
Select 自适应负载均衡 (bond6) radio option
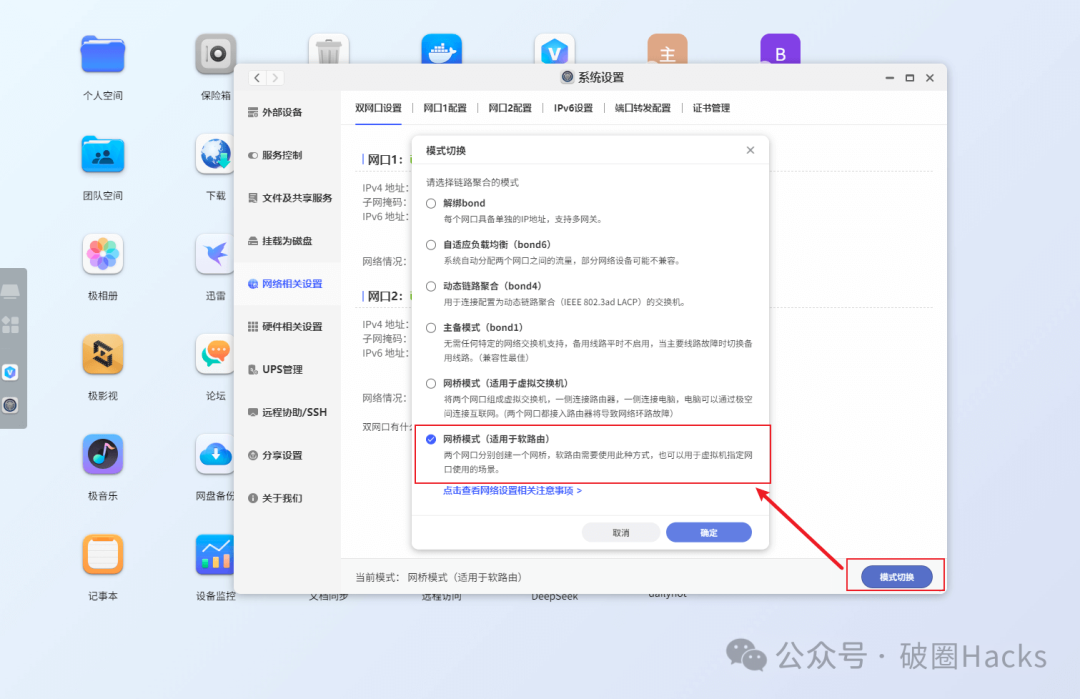pyautogui.click(x=430, y=244)
